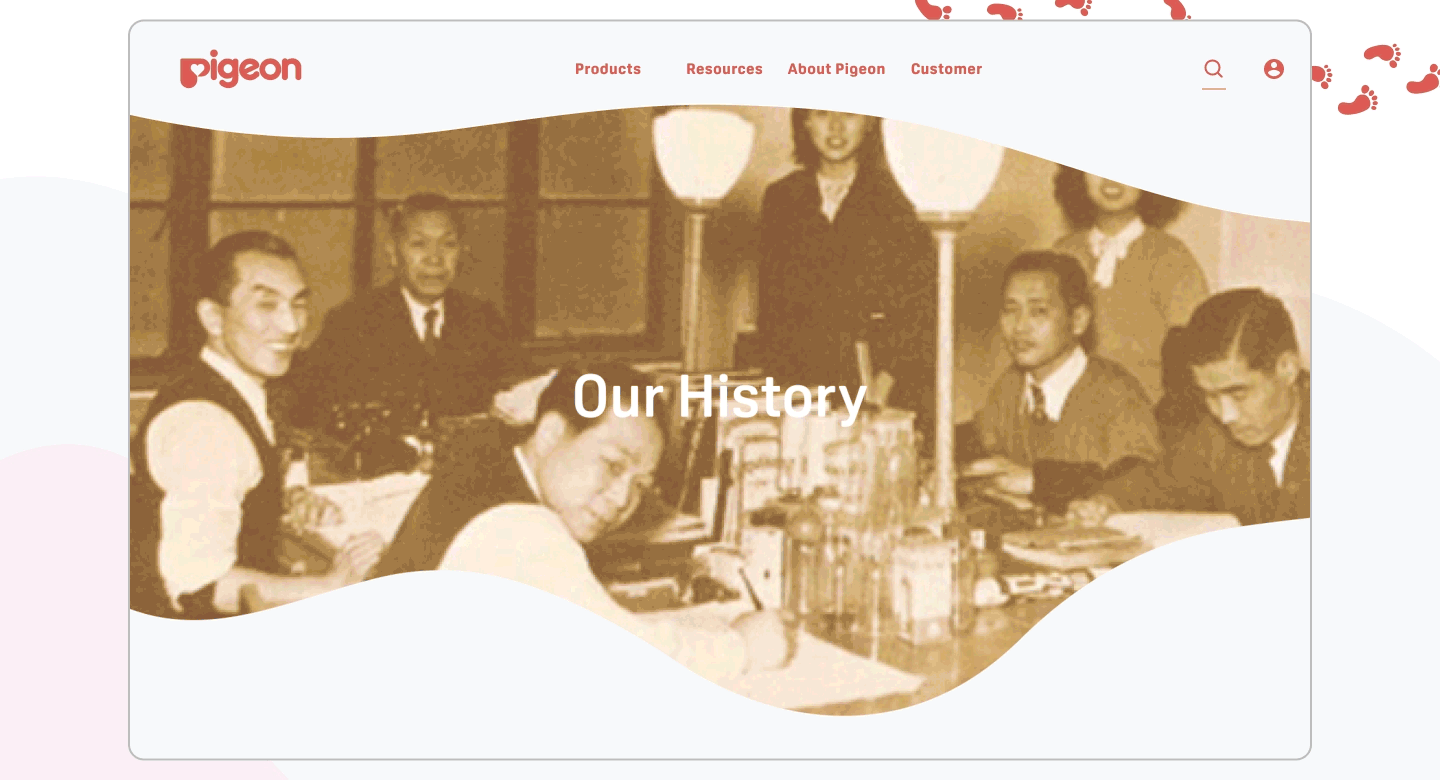Click the underline beneath the search icon

(1214, 89)
